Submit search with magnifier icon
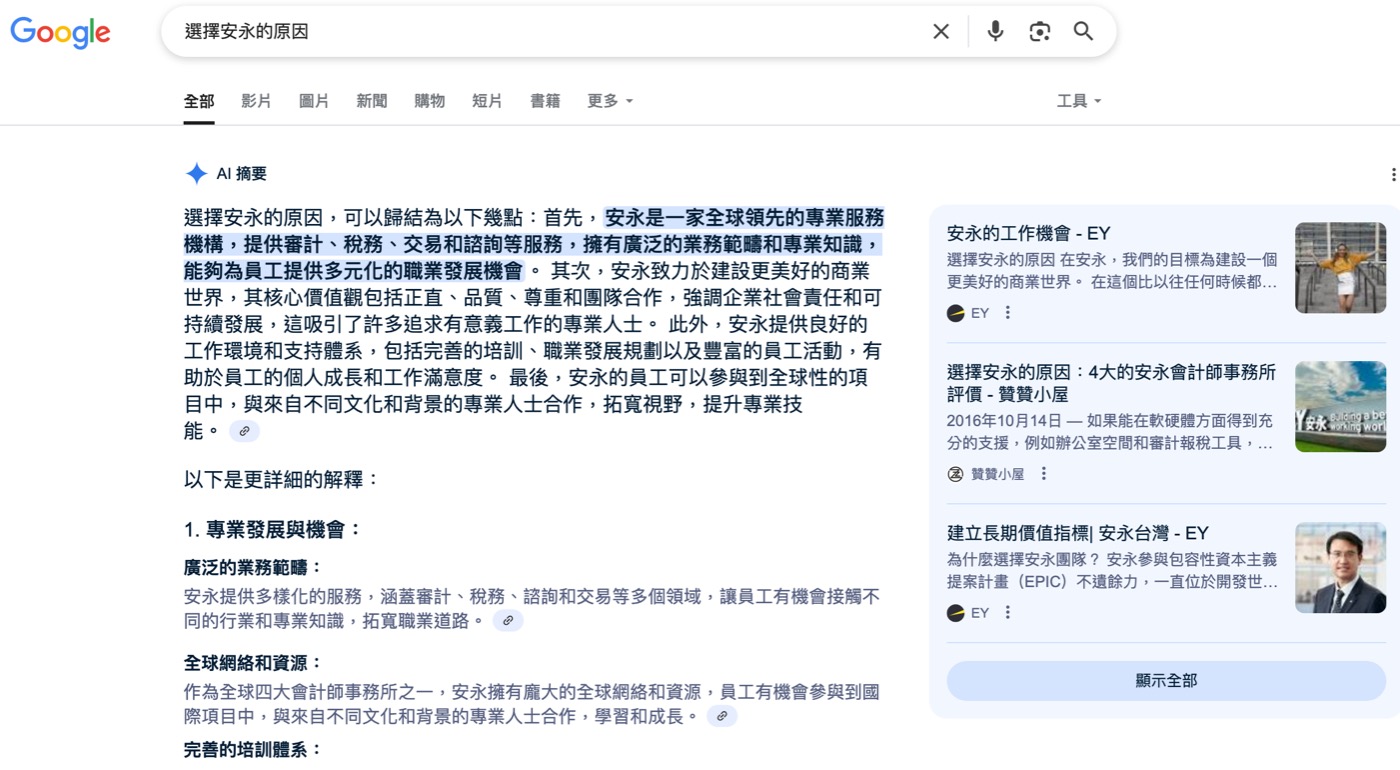The width and height of the screenshot is (1400, 770). click(1083, 31)
